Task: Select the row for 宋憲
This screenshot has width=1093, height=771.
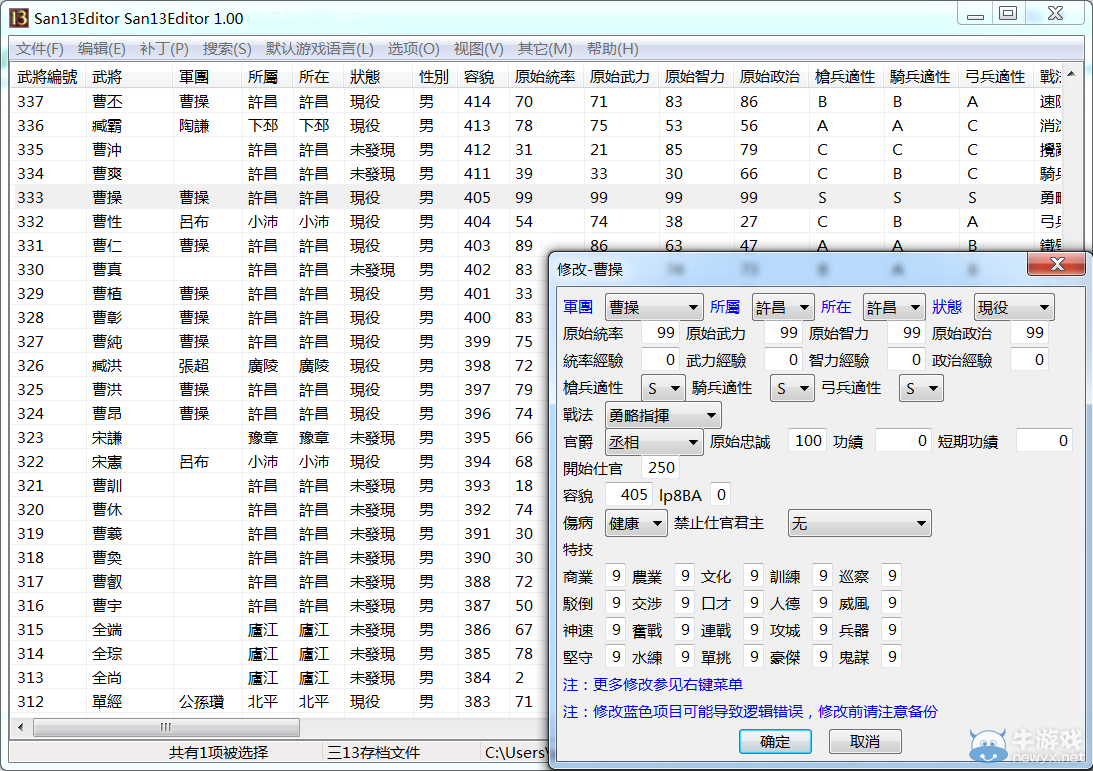Action: tap(279, 461)
